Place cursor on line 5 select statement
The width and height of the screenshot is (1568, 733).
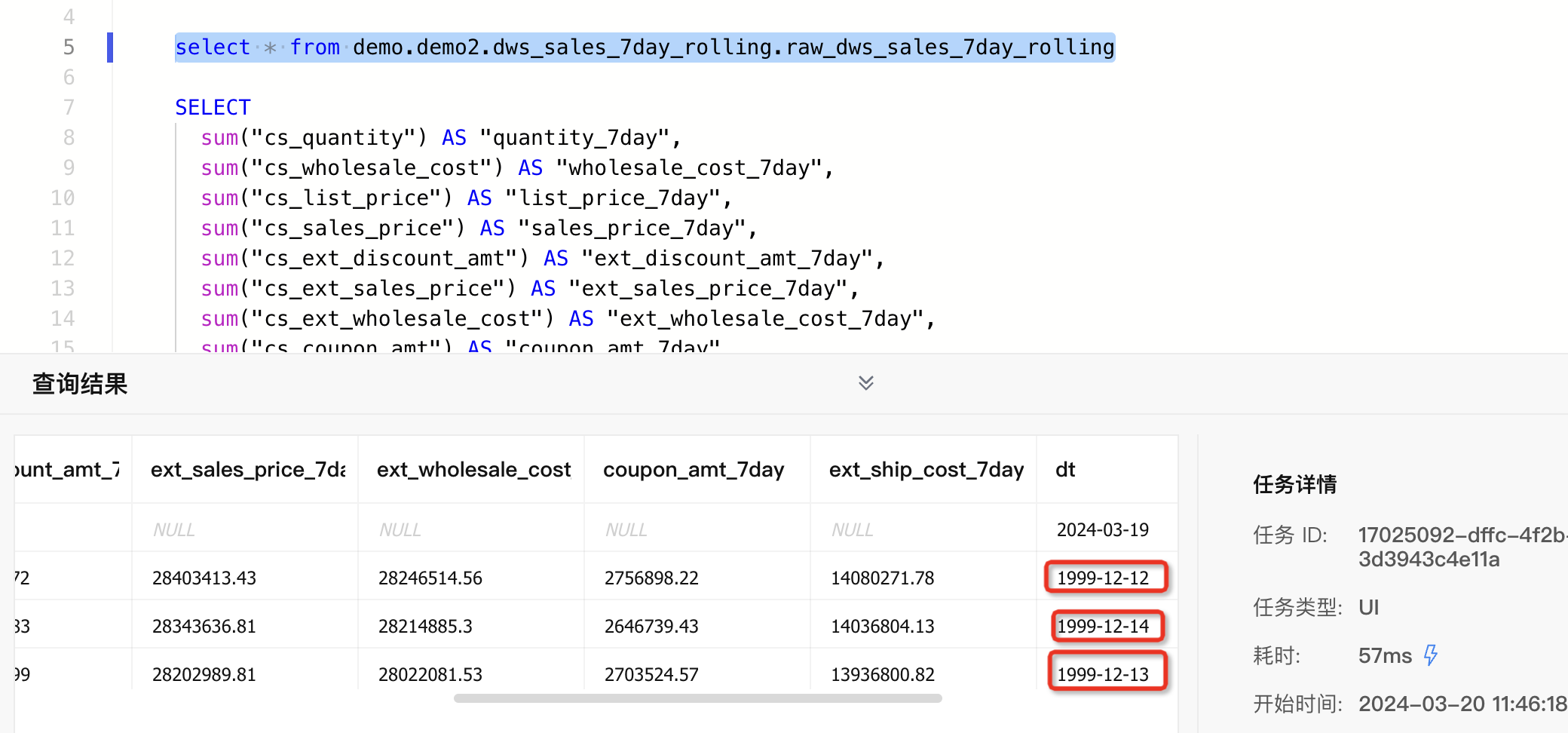(x=644, y=48)
